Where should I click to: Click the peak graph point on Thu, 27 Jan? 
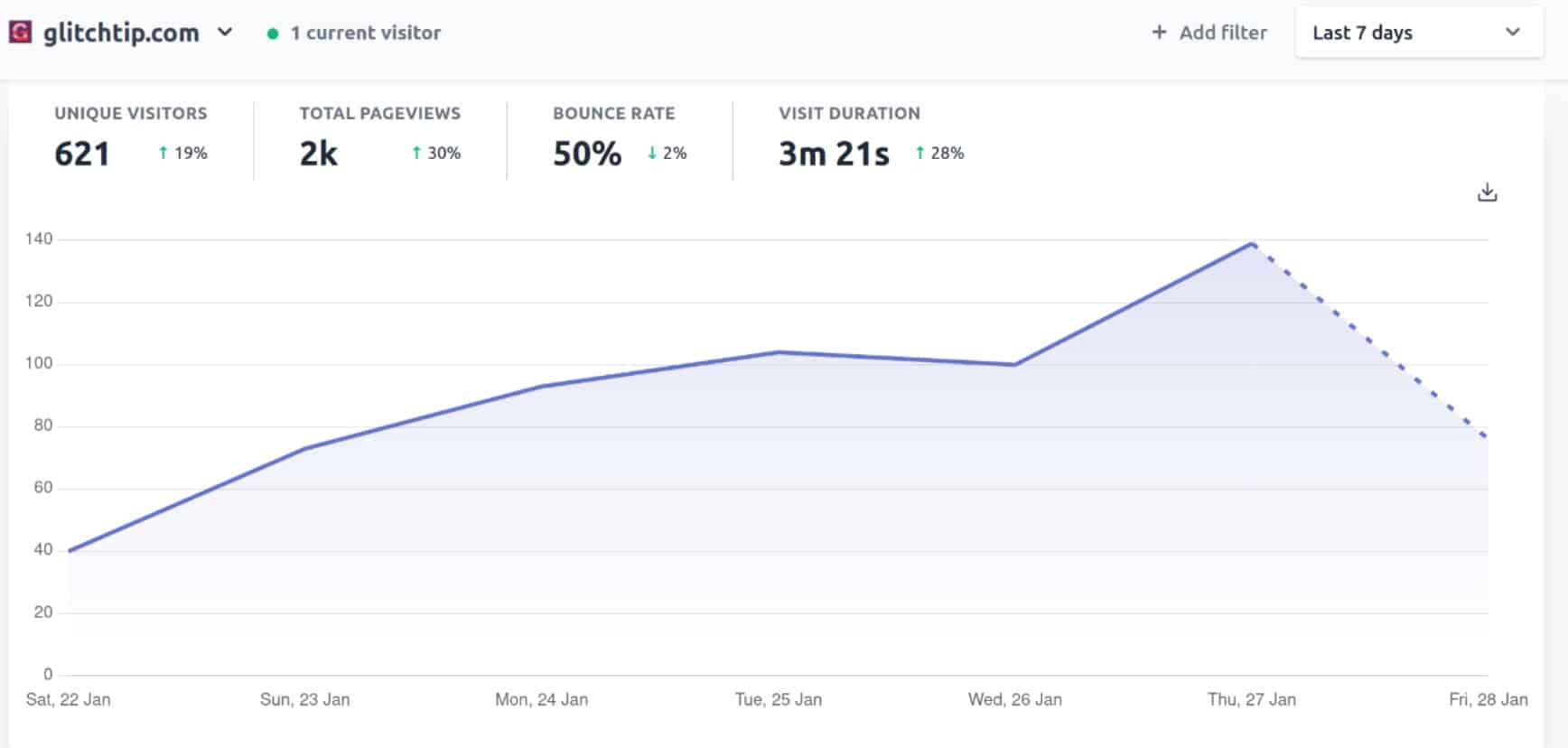pos(1252,243)
